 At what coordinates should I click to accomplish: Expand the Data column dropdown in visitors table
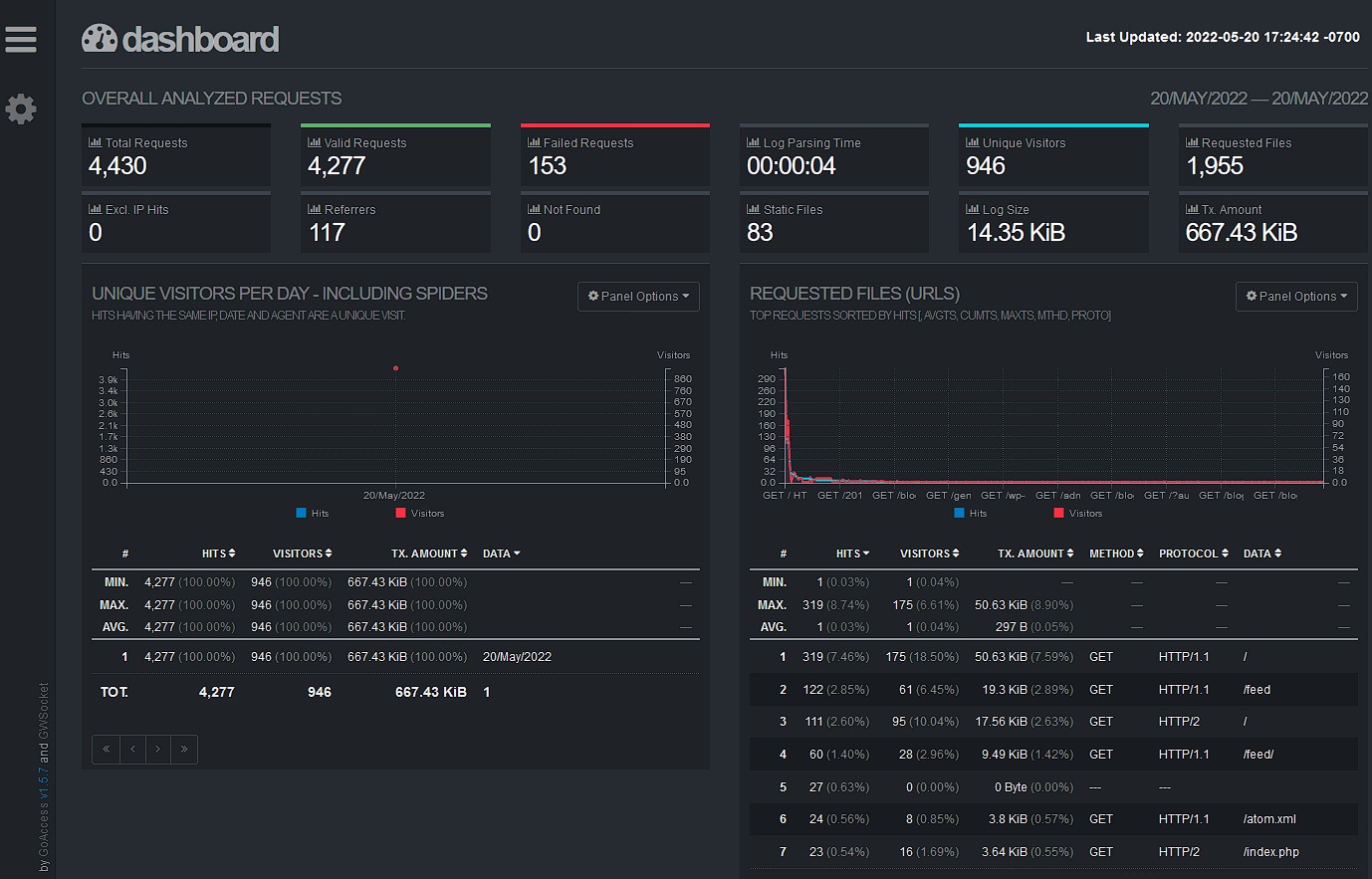pyautogui.click(x=502, y=553)
